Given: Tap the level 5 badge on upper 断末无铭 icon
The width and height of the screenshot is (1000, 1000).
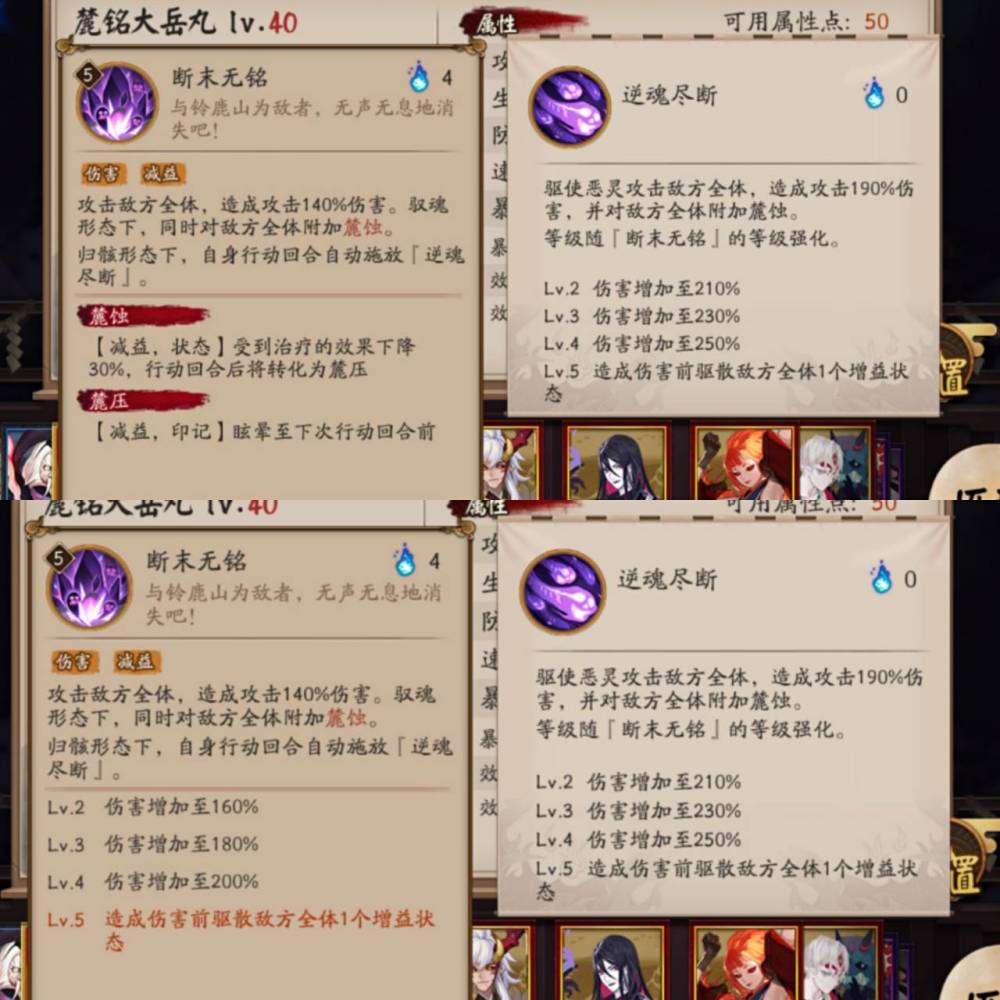Looking at the screenshot, I should 88,75.
